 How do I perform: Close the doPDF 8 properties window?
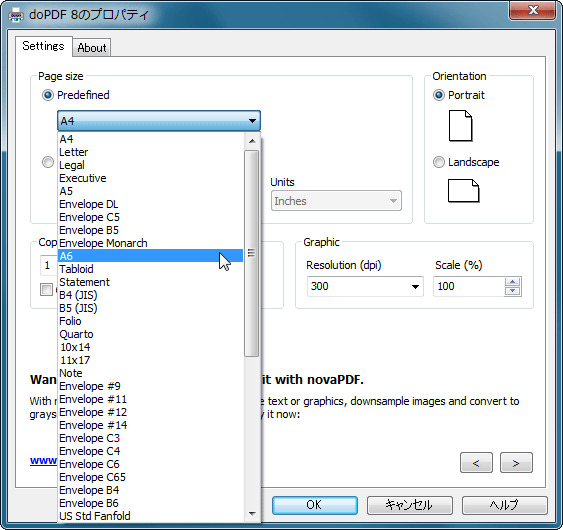tap(533, 10)
